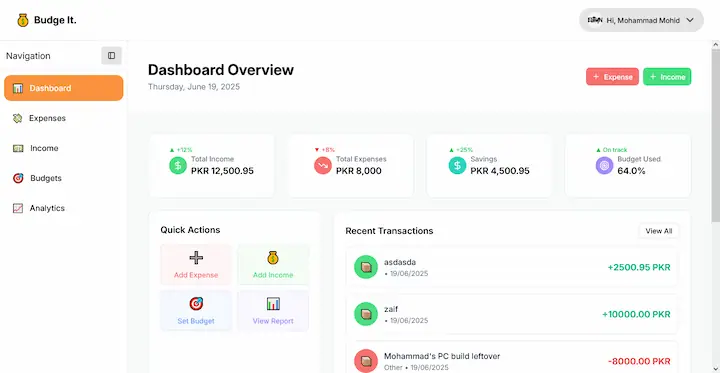Click the +25% savings change indicator

461,150
